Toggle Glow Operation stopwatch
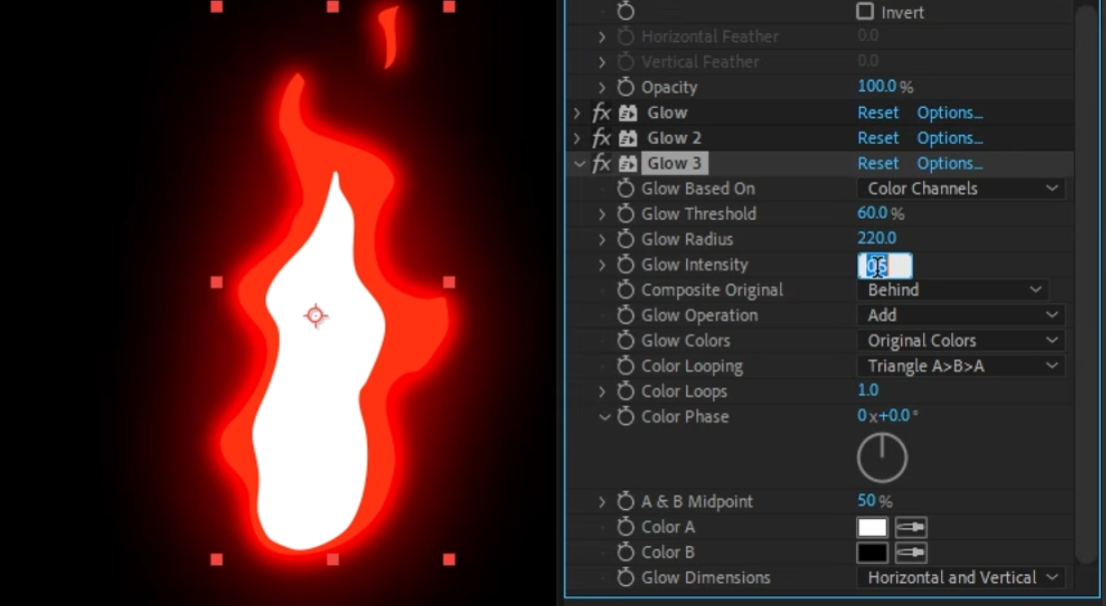The image size is (1106, 606). tap(626, 315)
